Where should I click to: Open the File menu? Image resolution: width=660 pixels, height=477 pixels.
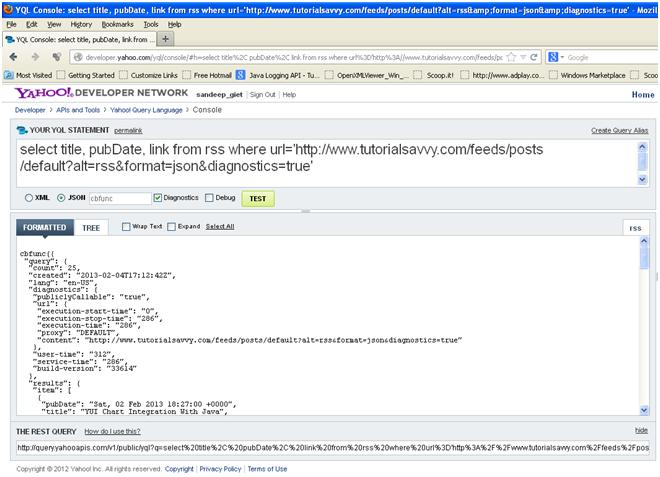click(11, 24)
